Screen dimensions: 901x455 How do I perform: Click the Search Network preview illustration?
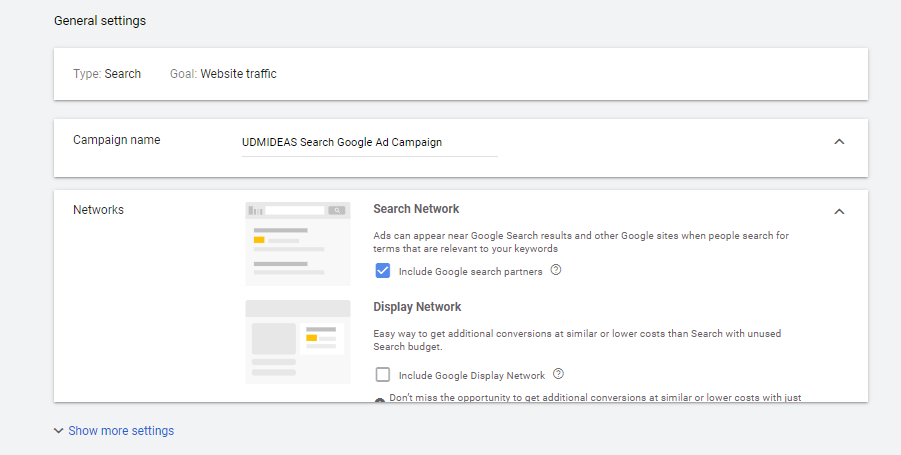pos(297,243)
